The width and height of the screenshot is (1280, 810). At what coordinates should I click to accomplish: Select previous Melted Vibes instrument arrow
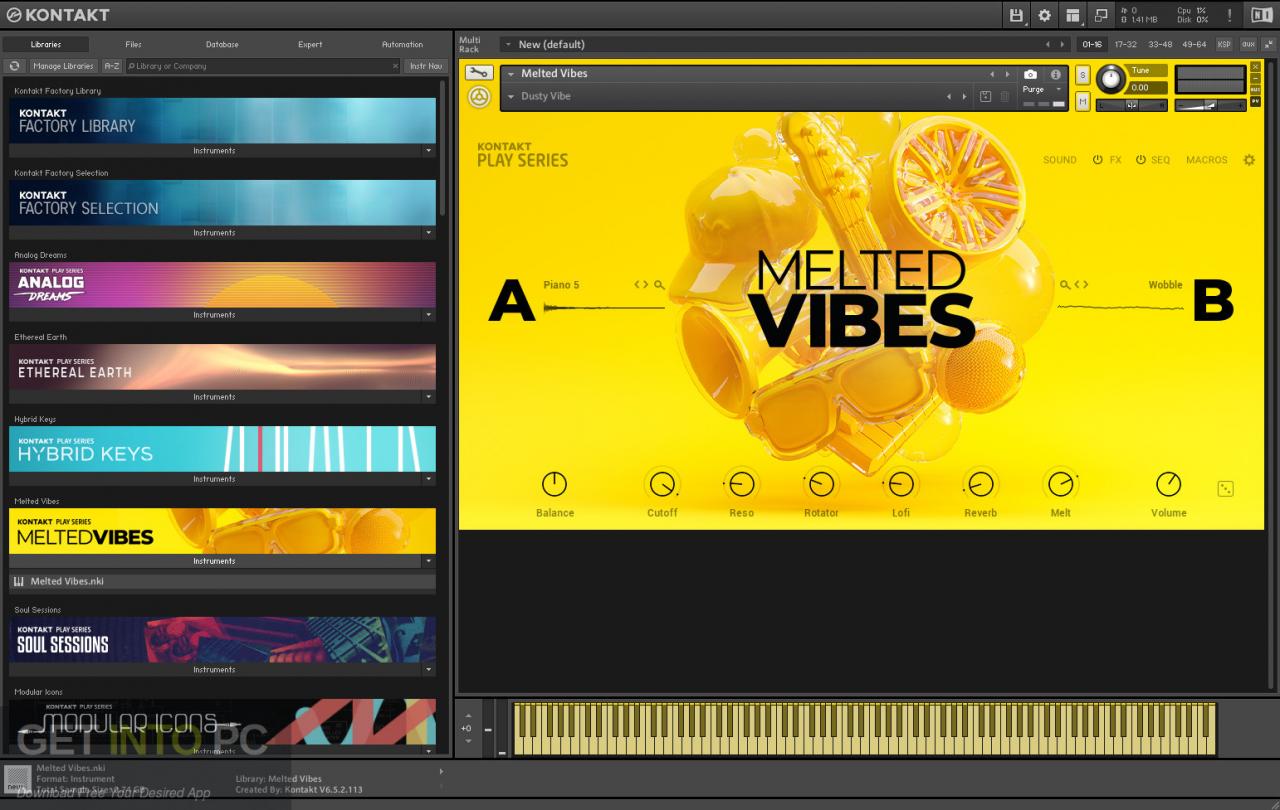(992, 74)
